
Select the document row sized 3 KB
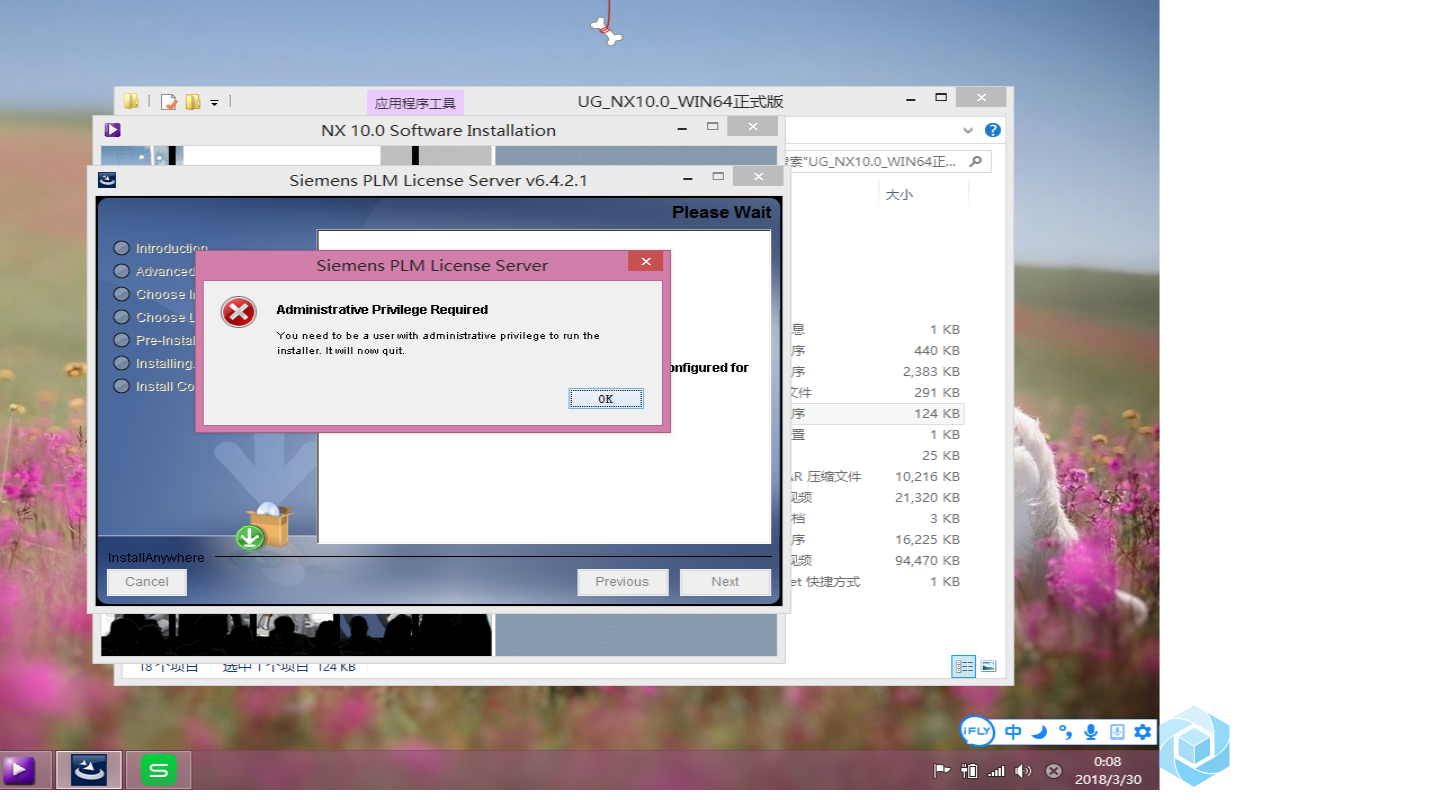[876, 519]
